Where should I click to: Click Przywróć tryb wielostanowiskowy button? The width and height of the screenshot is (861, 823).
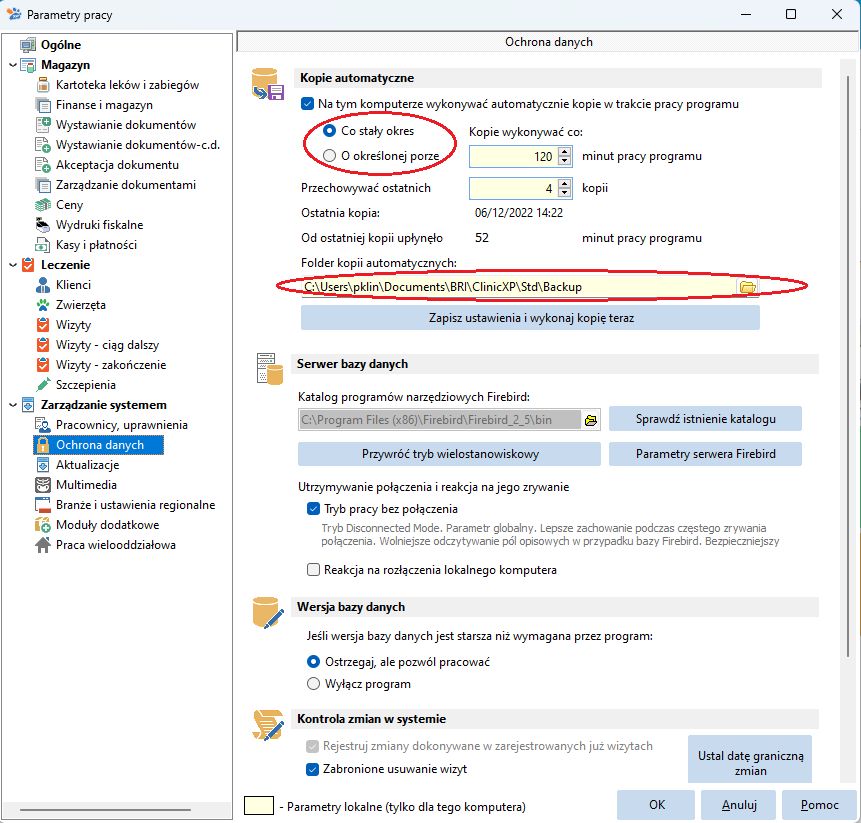point(449,454)
